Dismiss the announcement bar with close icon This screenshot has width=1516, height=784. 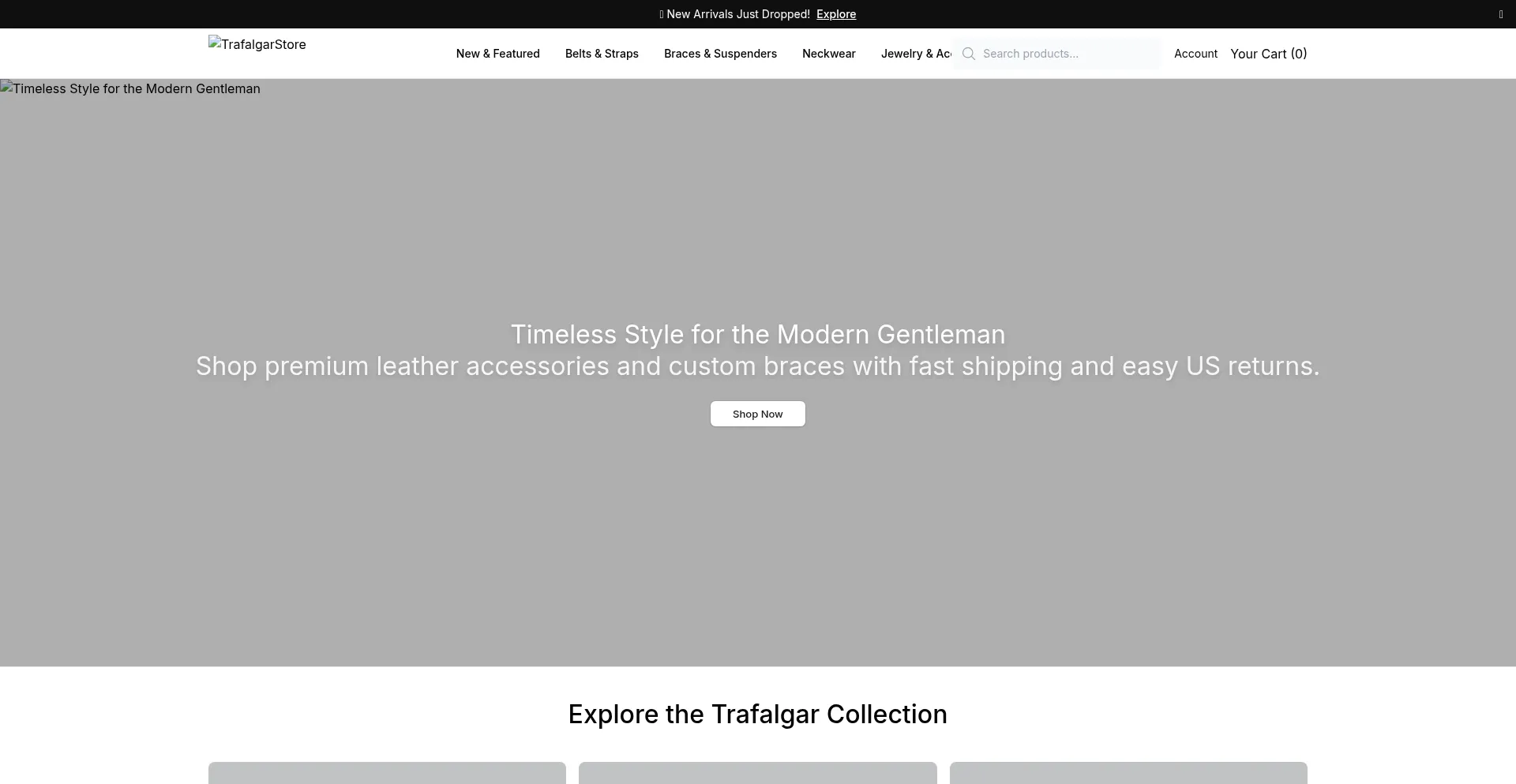(x=1500, y=14)
